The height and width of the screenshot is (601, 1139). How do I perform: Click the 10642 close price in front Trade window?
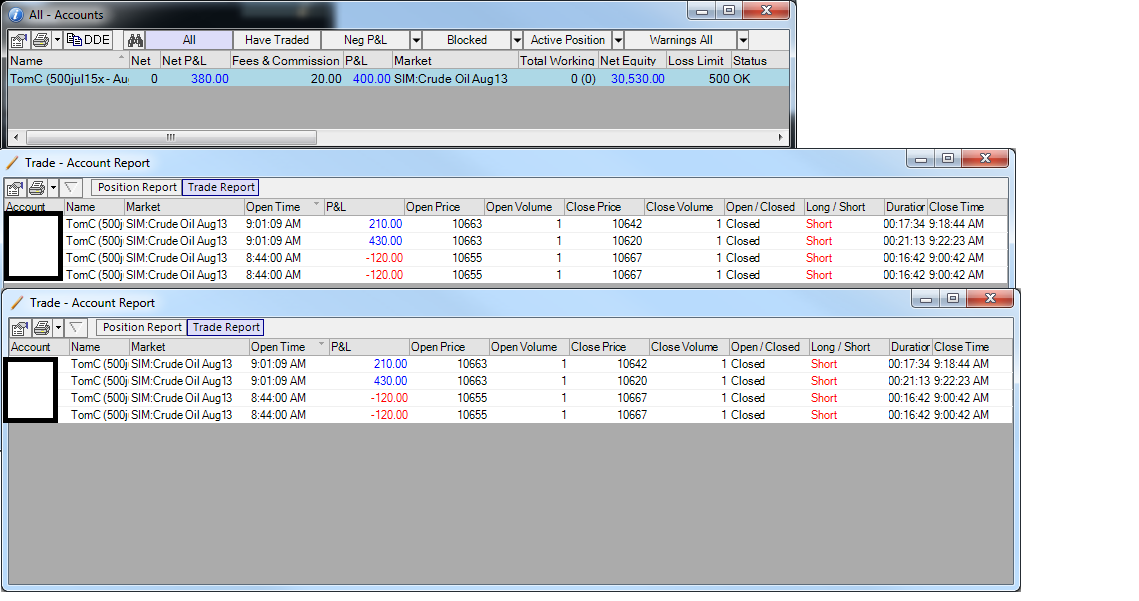632,364
